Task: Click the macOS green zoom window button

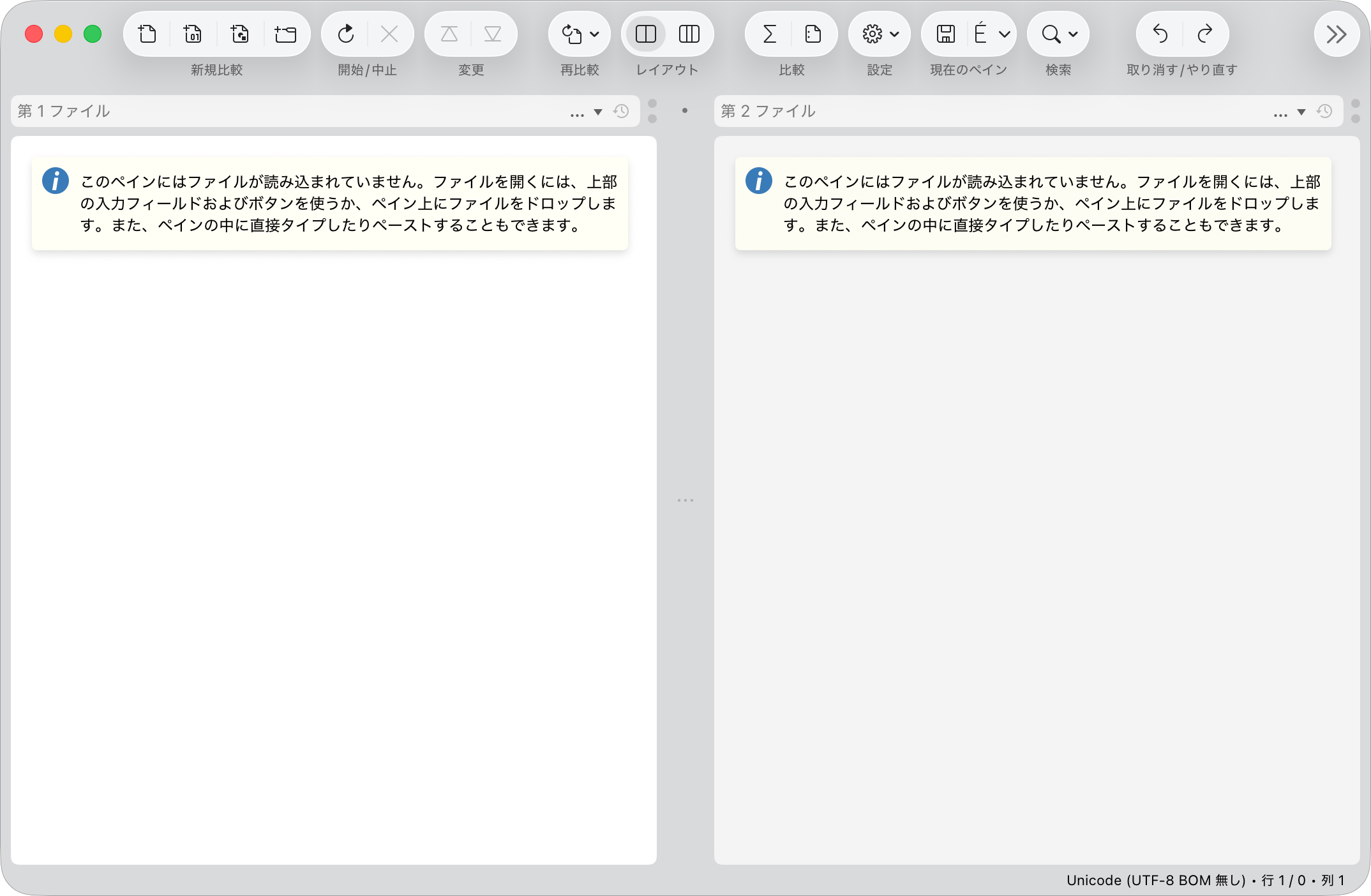Action: tap(93, 34)
